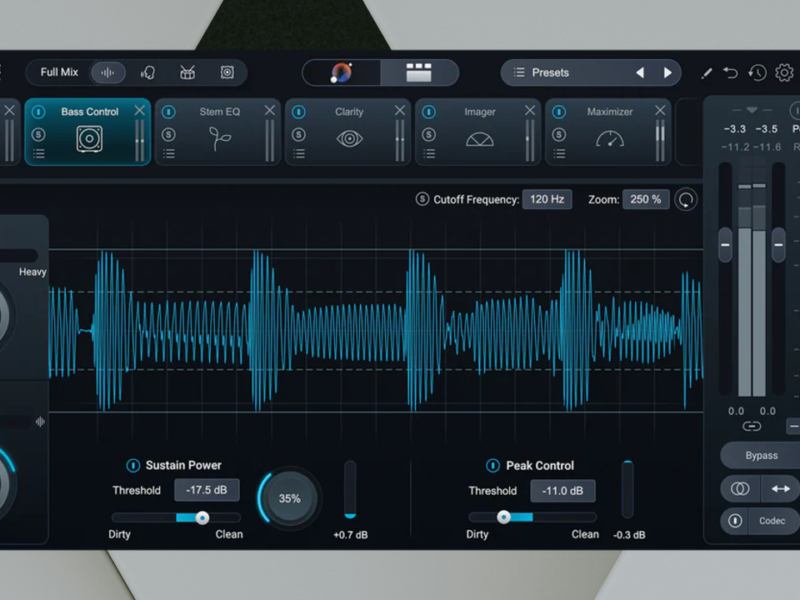This screenshot has width=800, height=600.
Task: Solo the Stem EQ module
Action: click(169, 135)
